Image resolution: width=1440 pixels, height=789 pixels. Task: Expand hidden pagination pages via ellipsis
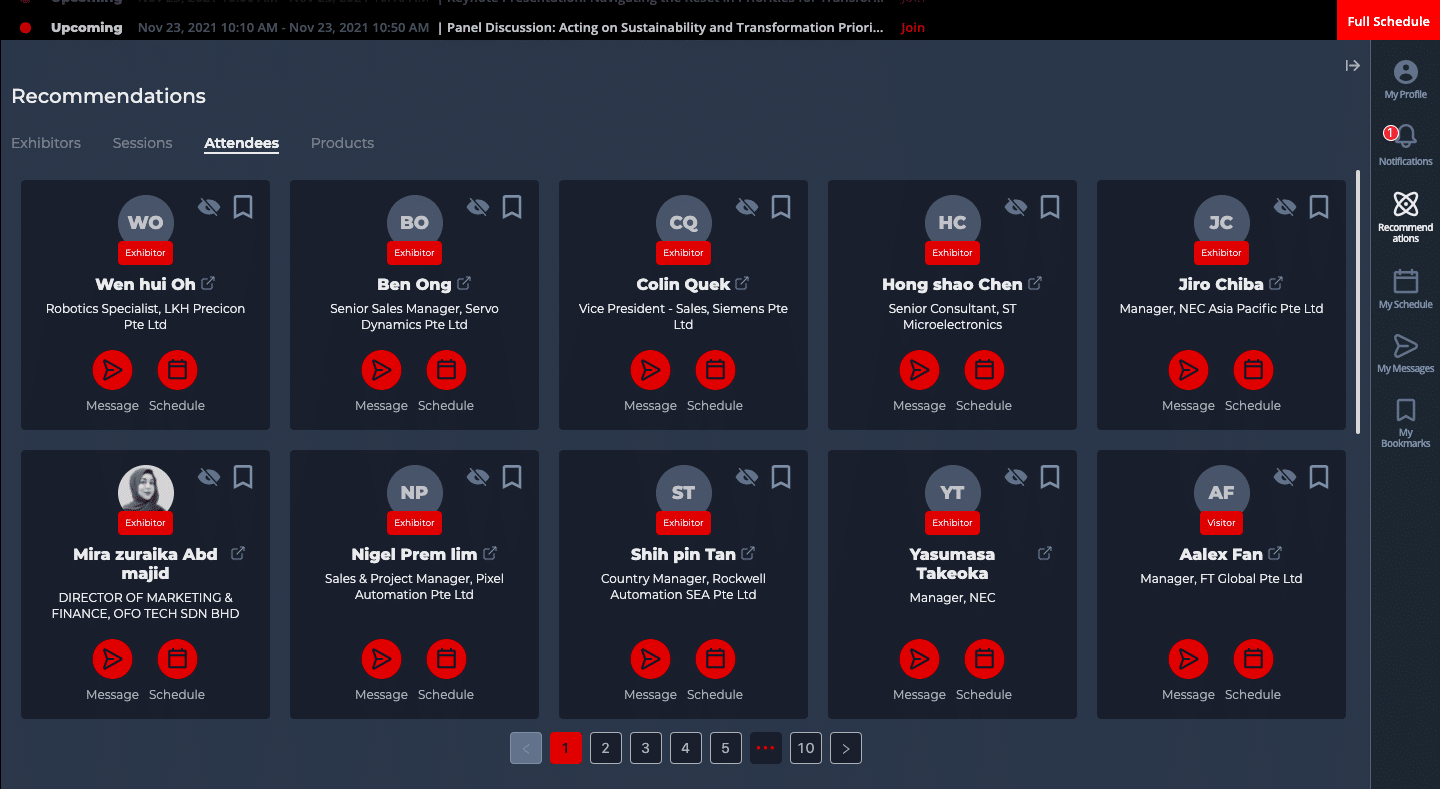coord(765,747)
